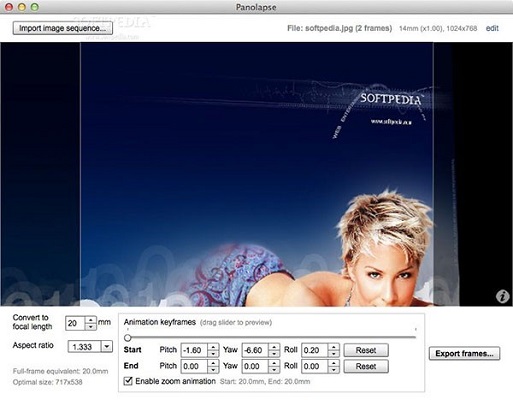The height and width of the screenshot is (400, 513).
Task: Increase the Start Pitch value
Action: pyautogui.click(x=213, y=347)
